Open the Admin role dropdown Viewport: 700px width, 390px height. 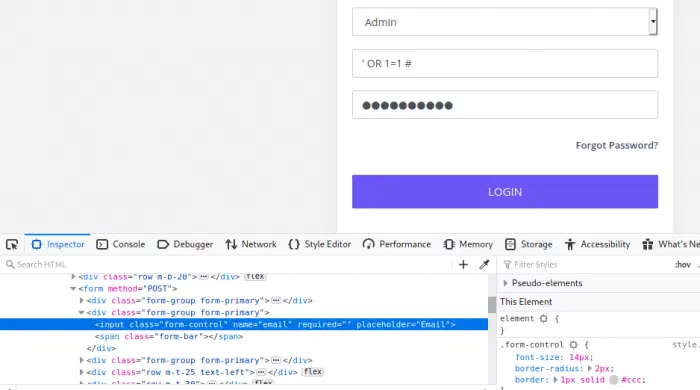[504, 22]
